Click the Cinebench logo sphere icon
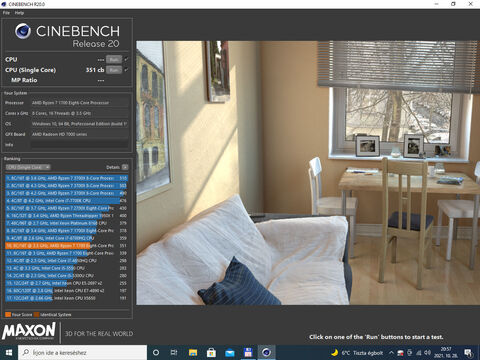 [23, 31]
